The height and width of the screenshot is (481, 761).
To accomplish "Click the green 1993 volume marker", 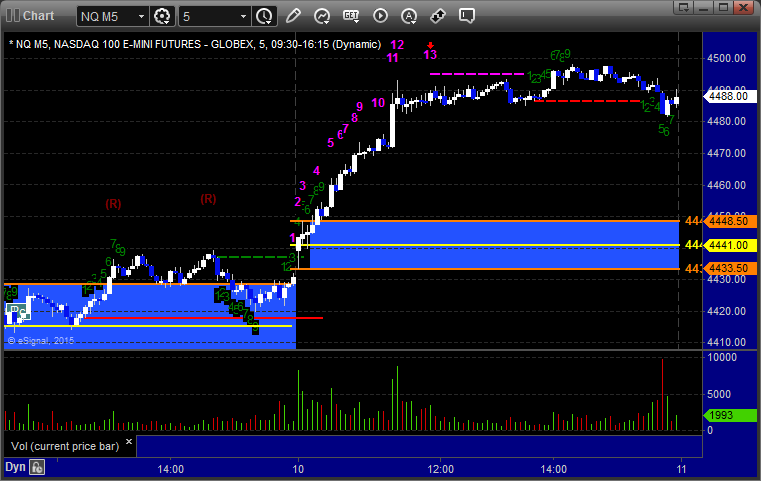I will (729, 415).
